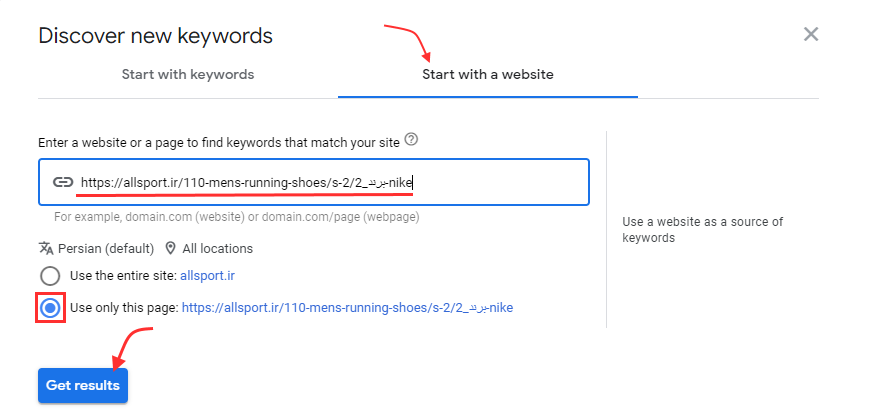Click the Use only this page label text
870x414 pixels.
pyautogui.click(x=124, y=308)
